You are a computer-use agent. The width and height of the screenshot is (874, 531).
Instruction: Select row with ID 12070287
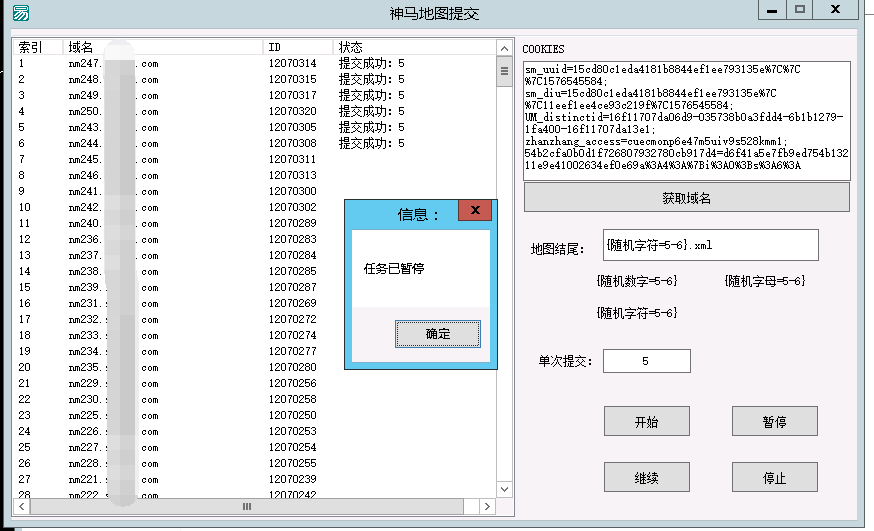pos(254,288)
